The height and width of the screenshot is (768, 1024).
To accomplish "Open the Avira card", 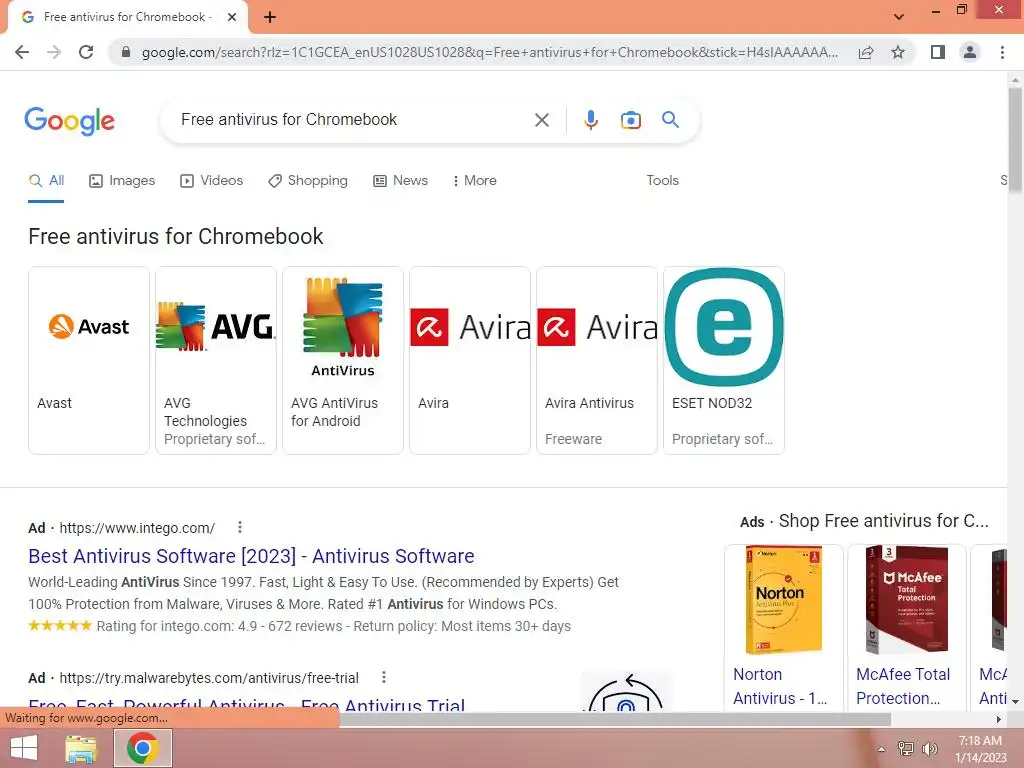I will 470,360.
